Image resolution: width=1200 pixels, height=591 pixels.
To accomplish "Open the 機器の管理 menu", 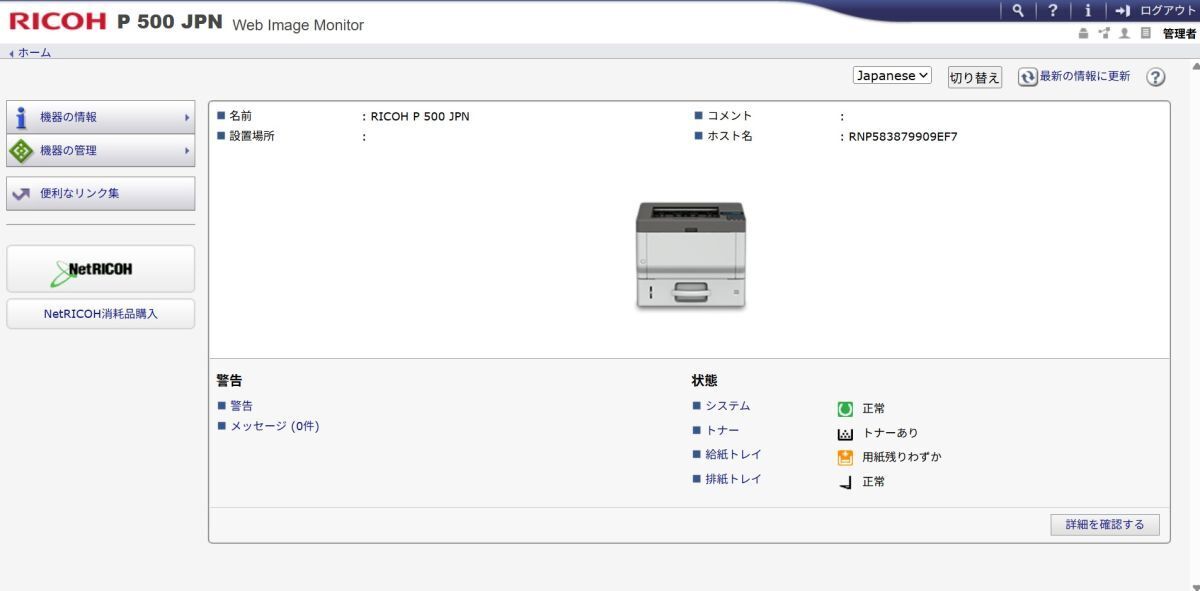I will tap(101, 150).
